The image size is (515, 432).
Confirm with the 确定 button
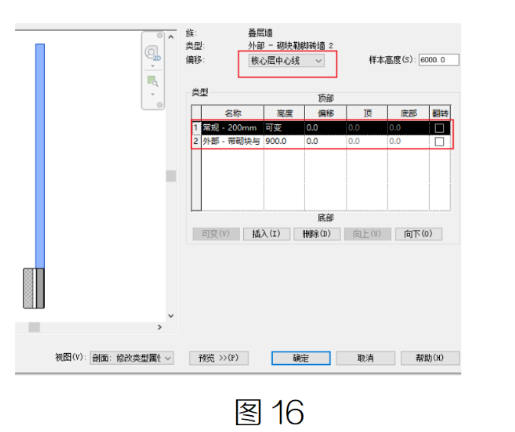pyautogui.click(x=301, y=358)
